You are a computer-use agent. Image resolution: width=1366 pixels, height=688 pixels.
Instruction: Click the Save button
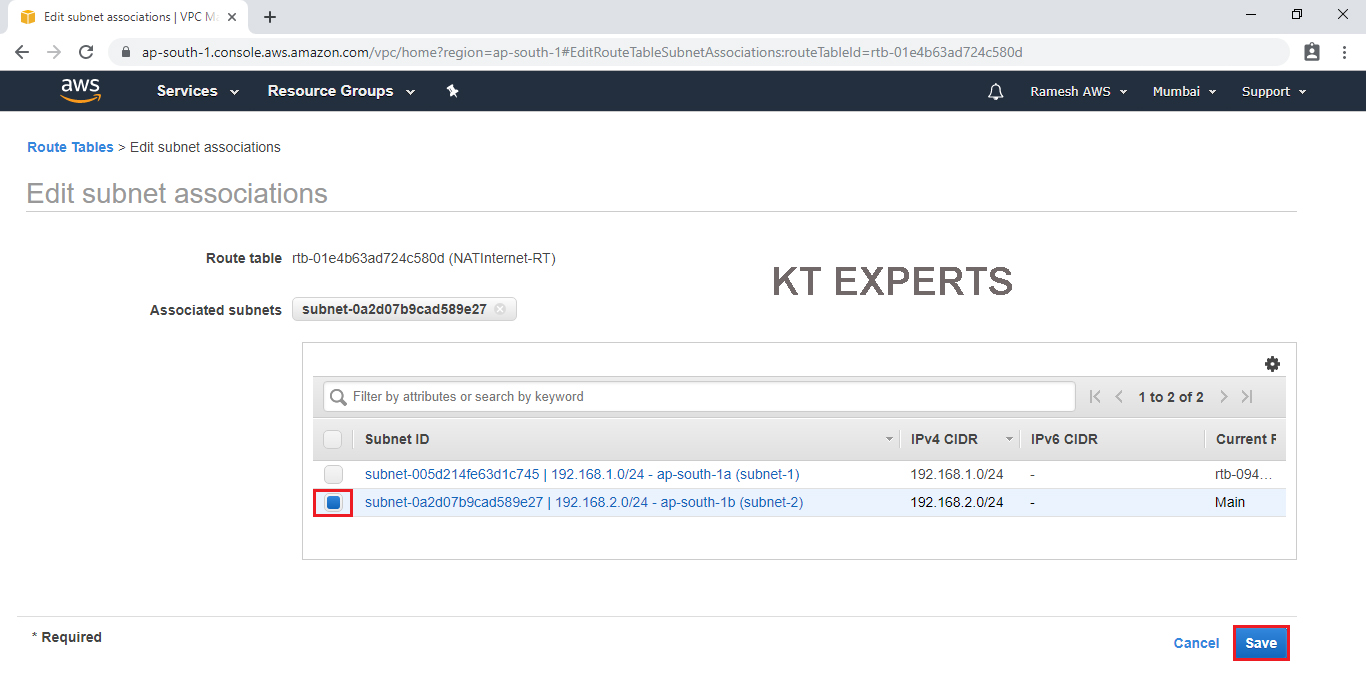[1260, 643]
